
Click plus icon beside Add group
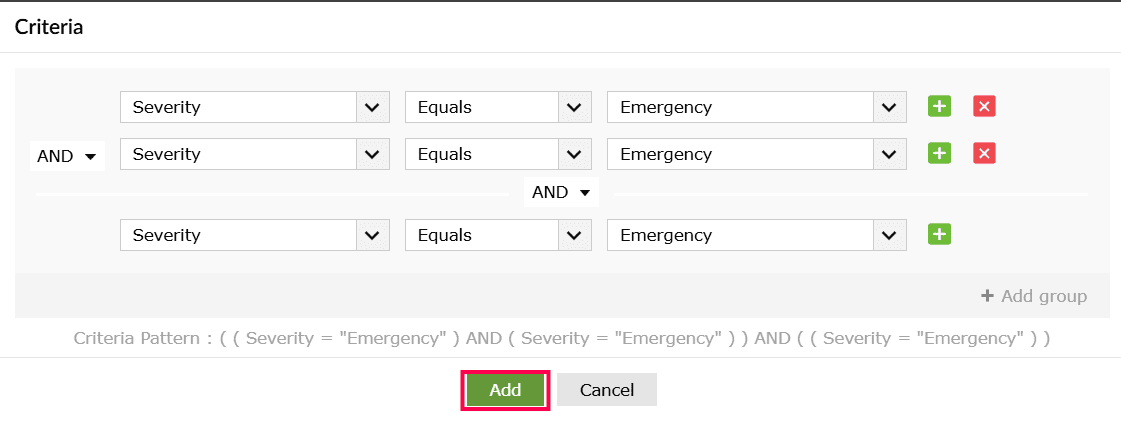coord(987,296)
